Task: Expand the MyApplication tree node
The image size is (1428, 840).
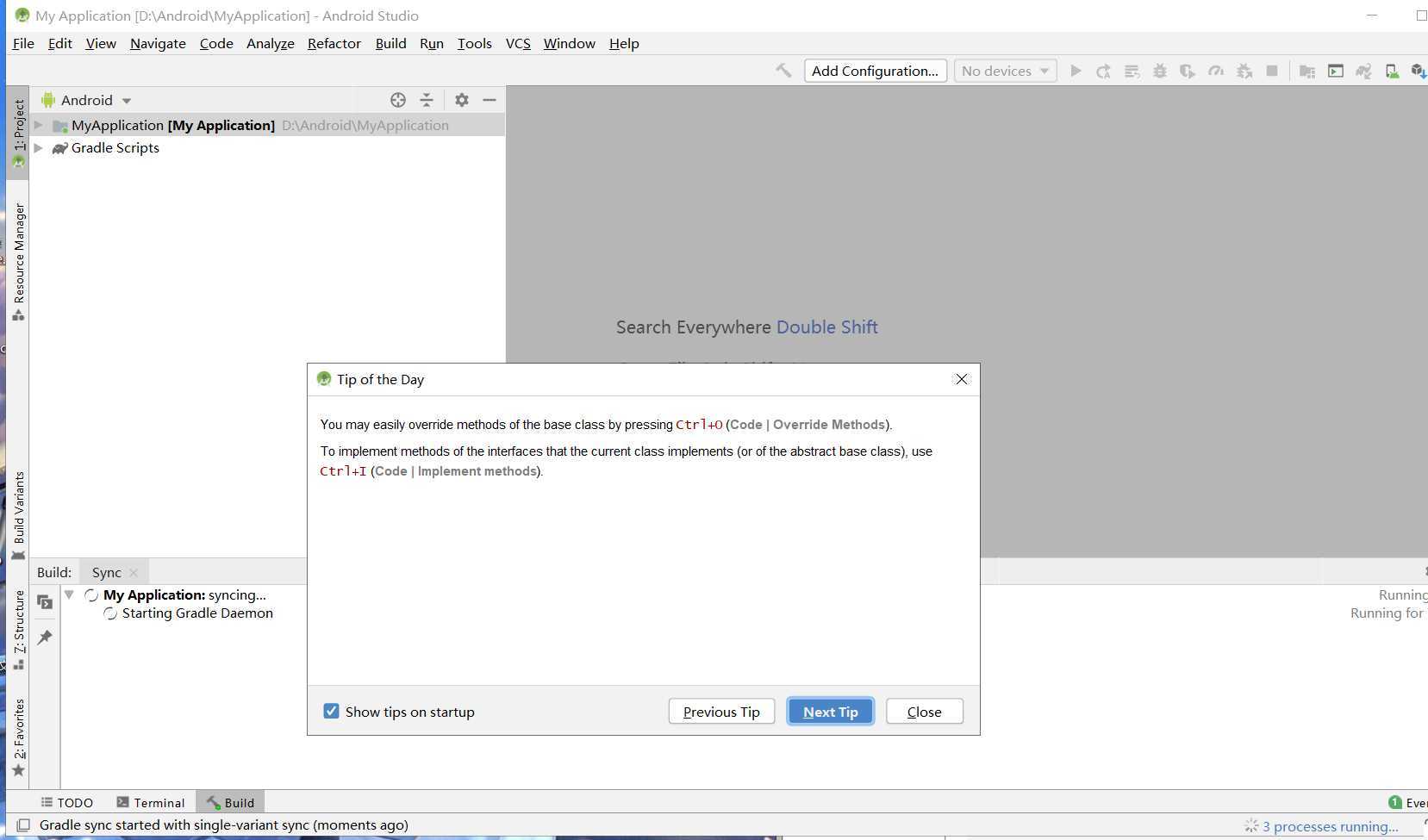Action: pos(39,125)
